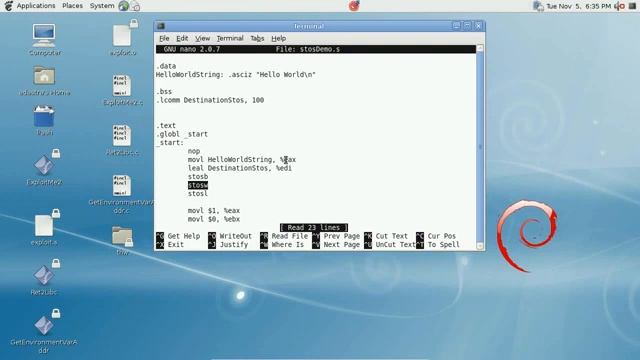Click the '.lcomm DestinationStos, 100' line

click(210, 100)
